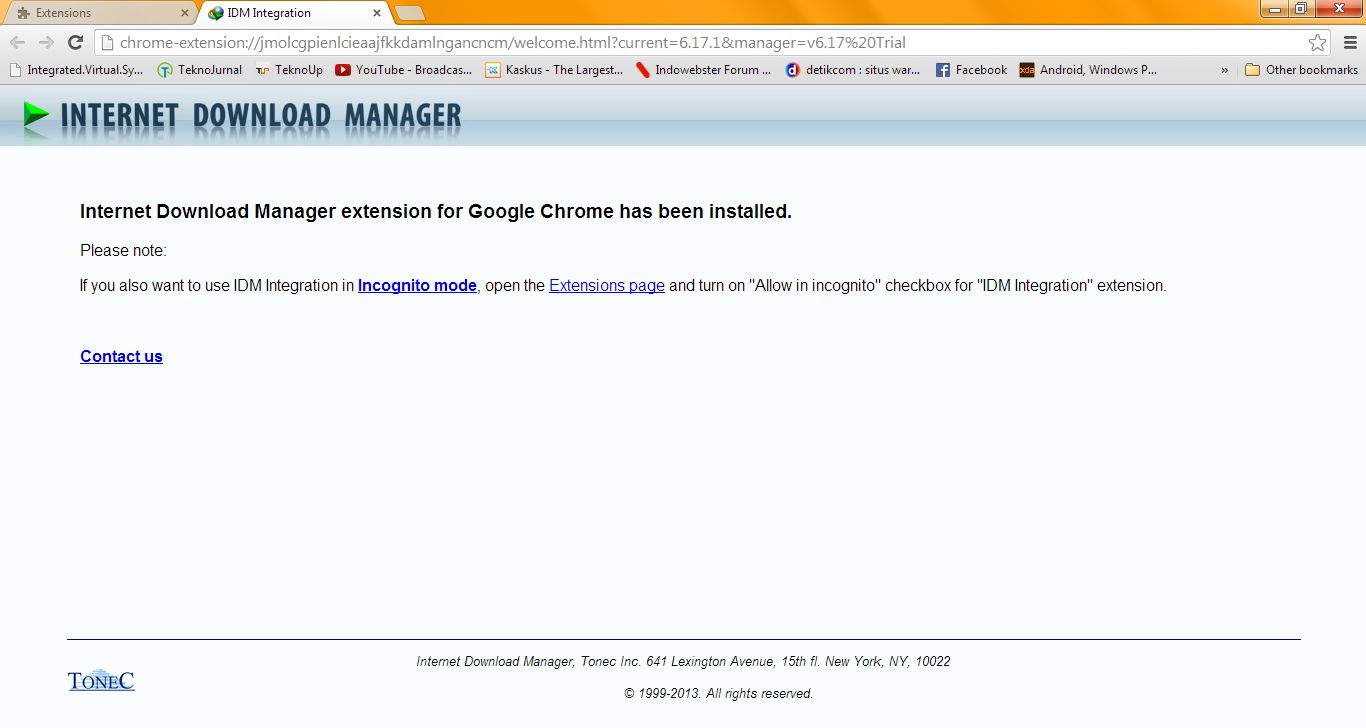The height and width of the screenshot is (728, 1366).
Task: Click the Contact us link
Action: [121, 357]
